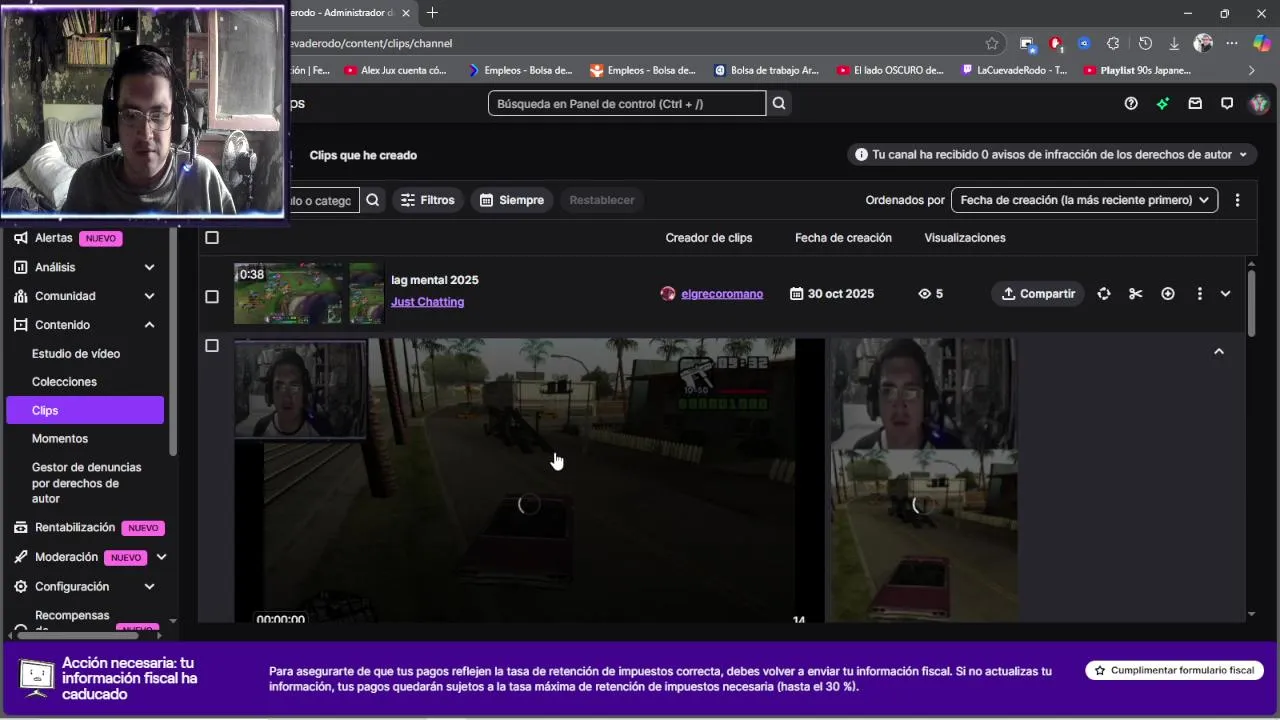Open the inbox icon in the top bar
1280x720 pixels.
tap(1195, 104)
